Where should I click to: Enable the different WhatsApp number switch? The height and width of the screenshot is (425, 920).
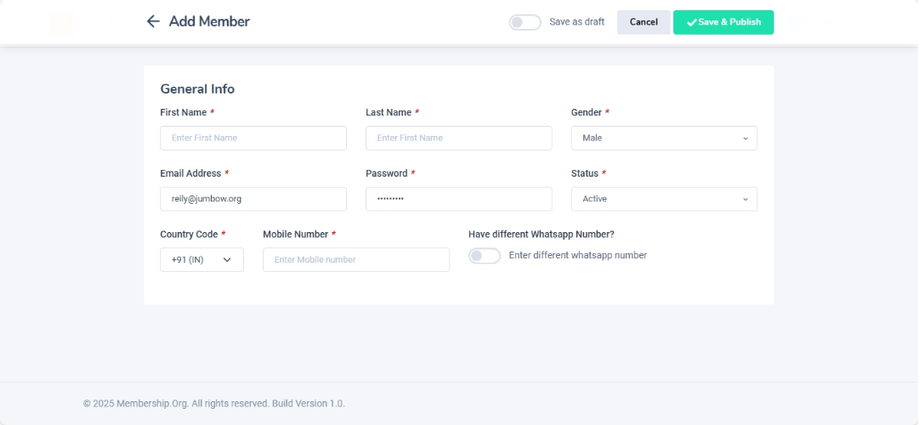tap(485, 256)
